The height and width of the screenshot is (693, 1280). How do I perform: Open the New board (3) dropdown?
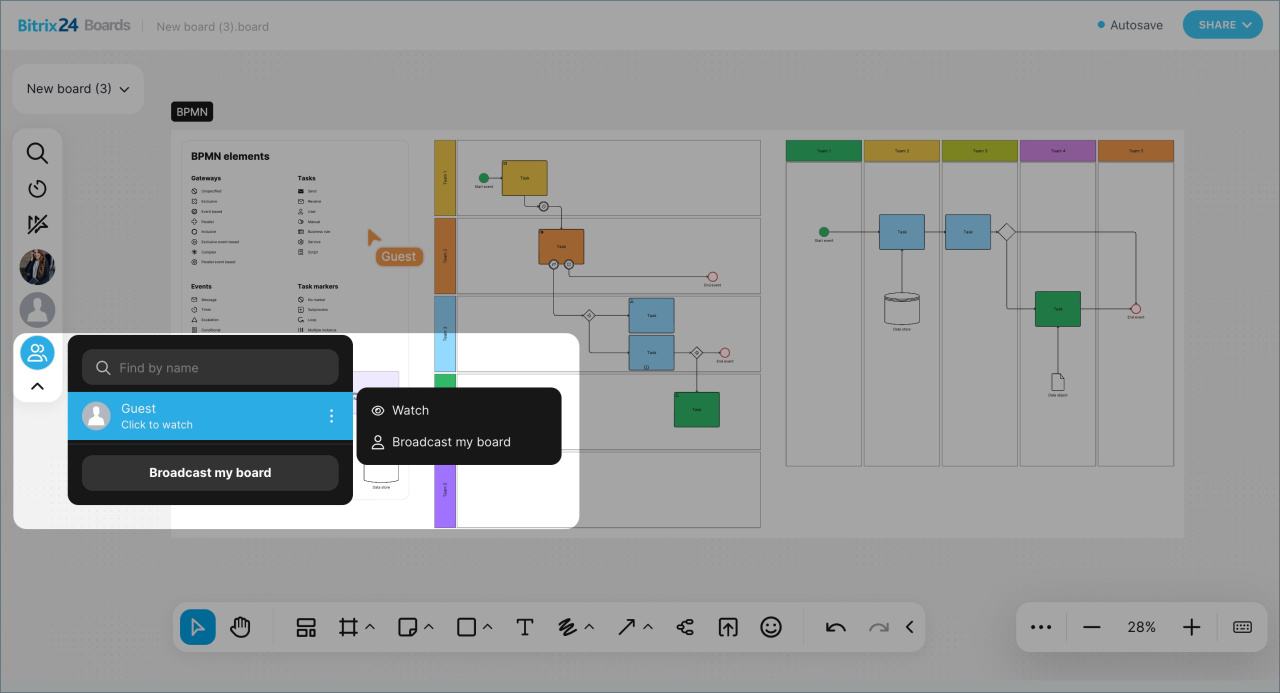[78, 89]
